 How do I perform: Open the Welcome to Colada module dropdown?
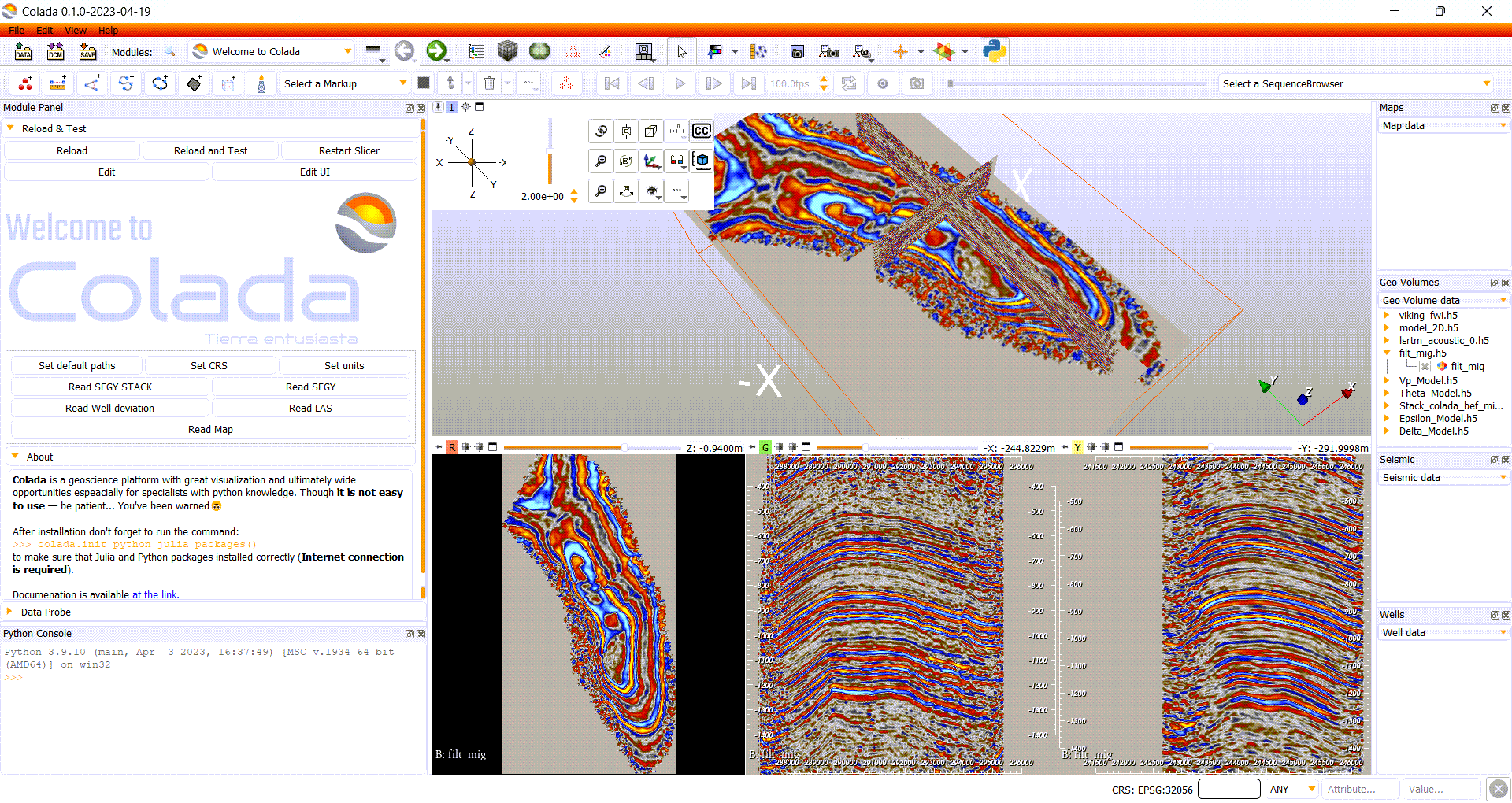[272, 52]
